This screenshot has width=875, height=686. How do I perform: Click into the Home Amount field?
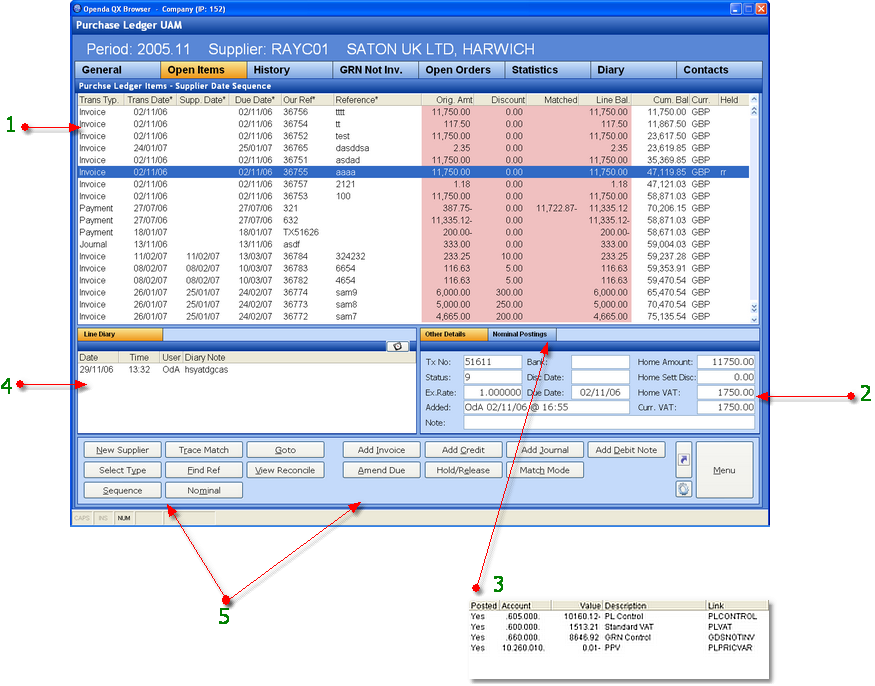[726, 362]
